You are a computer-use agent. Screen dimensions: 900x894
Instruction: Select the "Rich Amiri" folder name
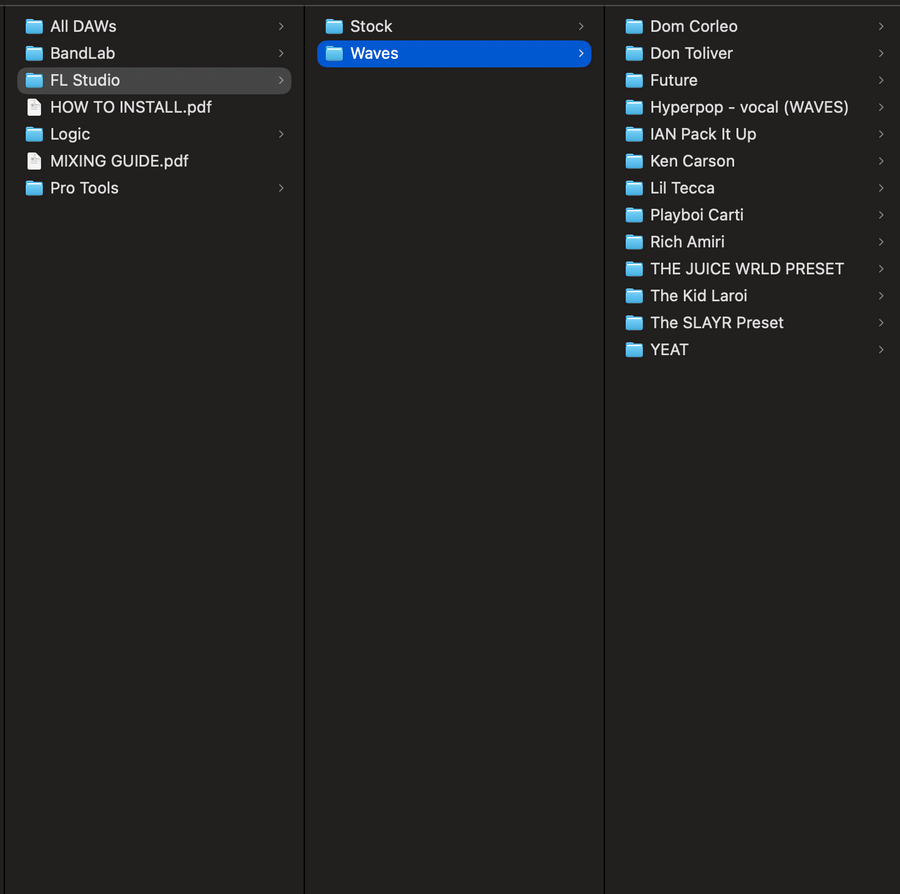pos(687,242)
